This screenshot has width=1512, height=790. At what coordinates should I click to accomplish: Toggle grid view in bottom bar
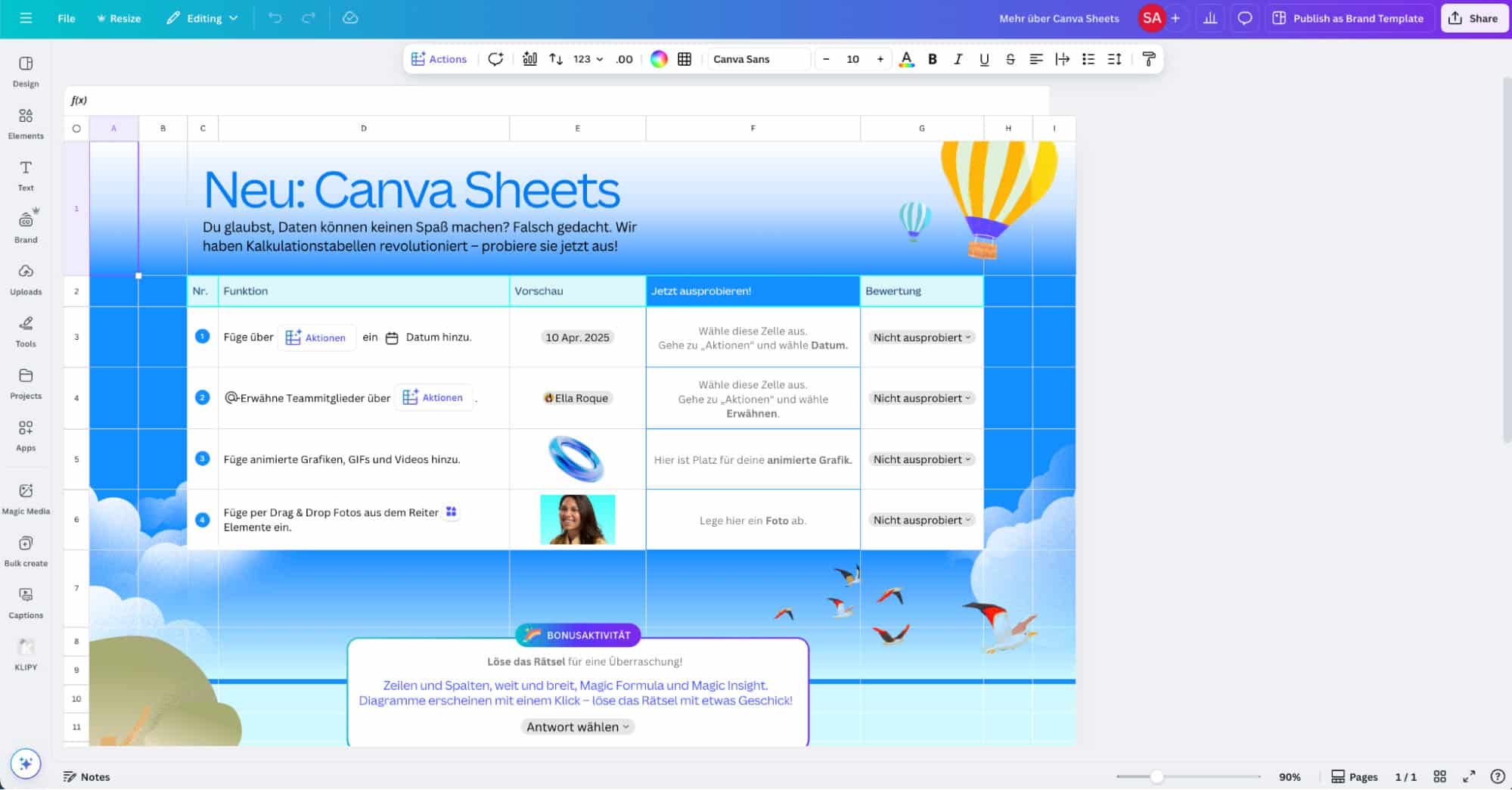click(x=1439, y=776)
